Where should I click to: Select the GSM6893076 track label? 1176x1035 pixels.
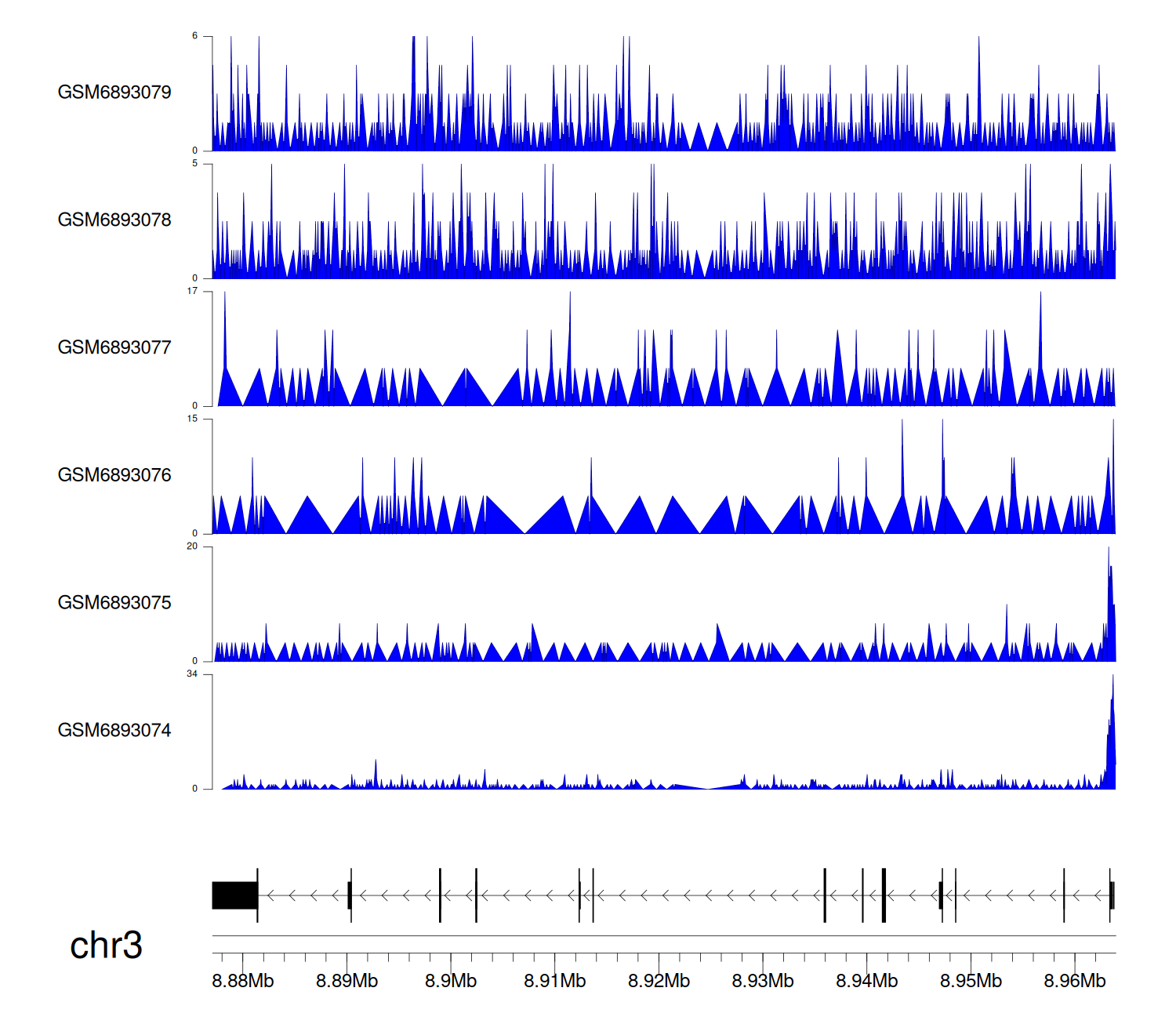coord(114,475)
